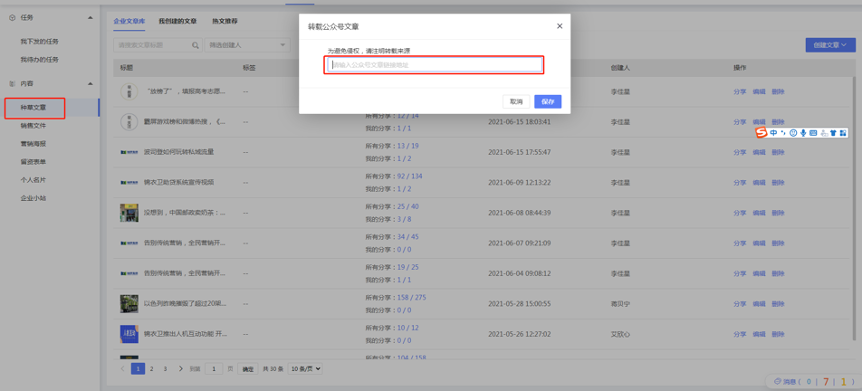This screenshot has width=862, height=391.
Task: Click the Sogou emoji face icon
Action: pos(793,133)
